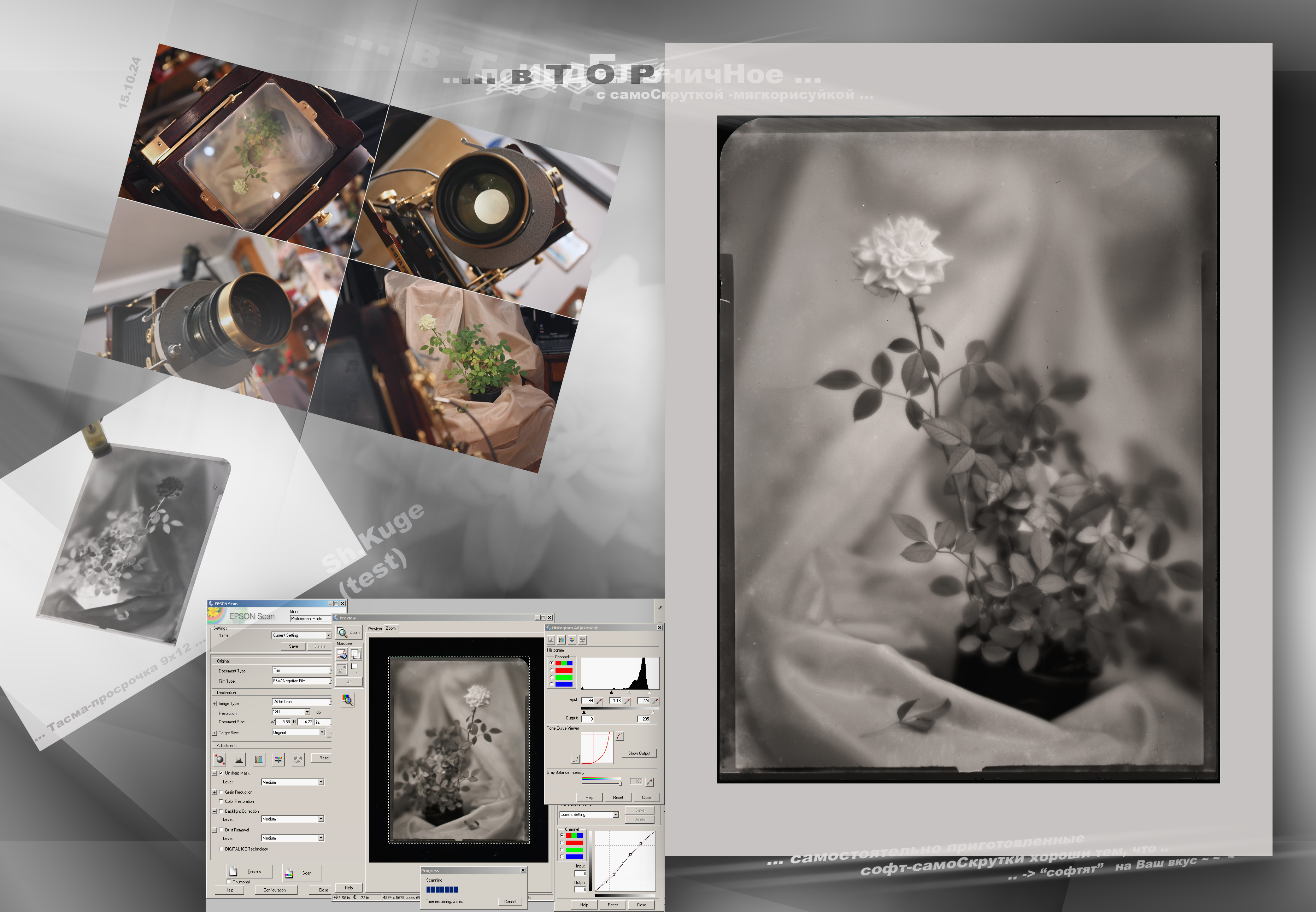This screenshot has height=912, width=1316.
Task: Uncheck the Unsharp Mask checkbox
Action: [x=221, y=772]
